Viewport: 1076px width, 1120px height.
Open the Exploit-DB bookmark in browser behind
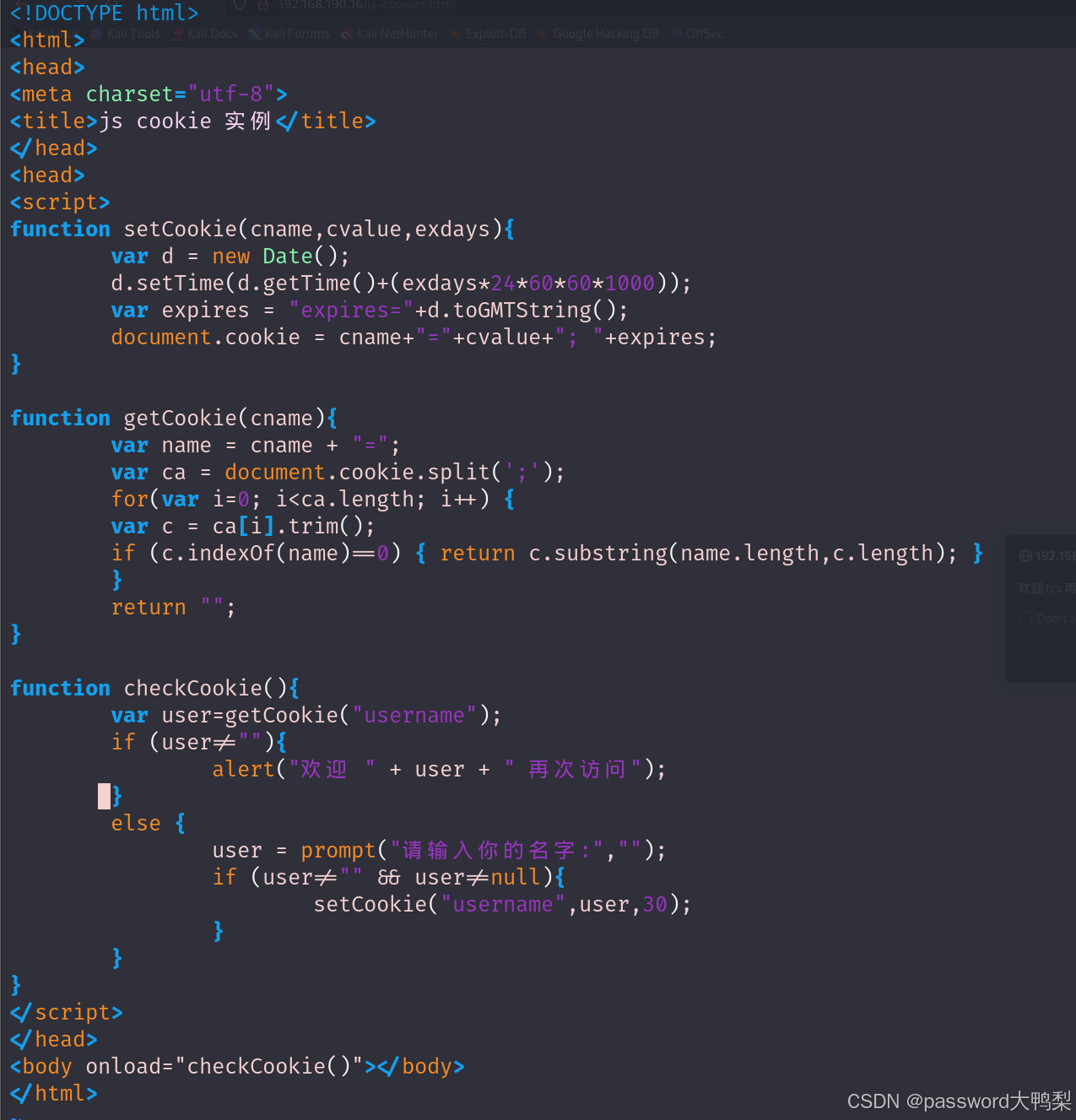tap(488, 34)
